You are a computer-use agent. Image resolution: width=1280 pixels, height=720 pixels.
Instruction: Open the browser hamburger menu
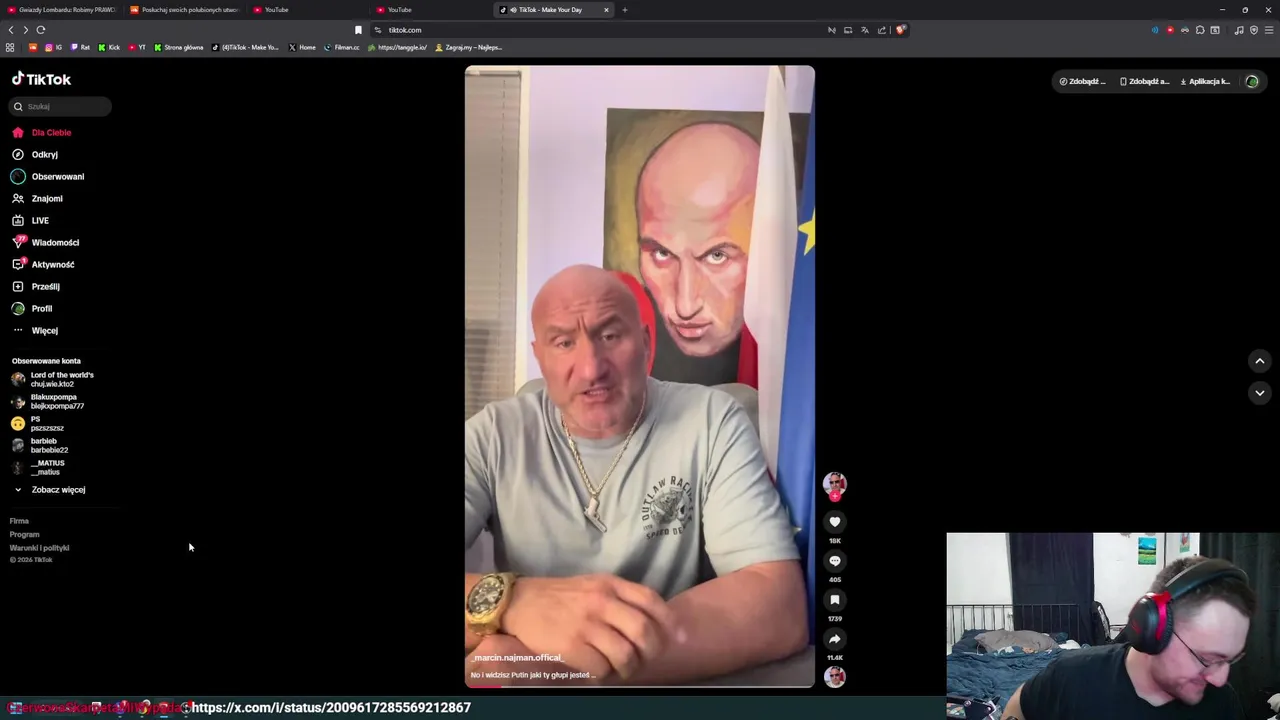tap(1269, 30)
